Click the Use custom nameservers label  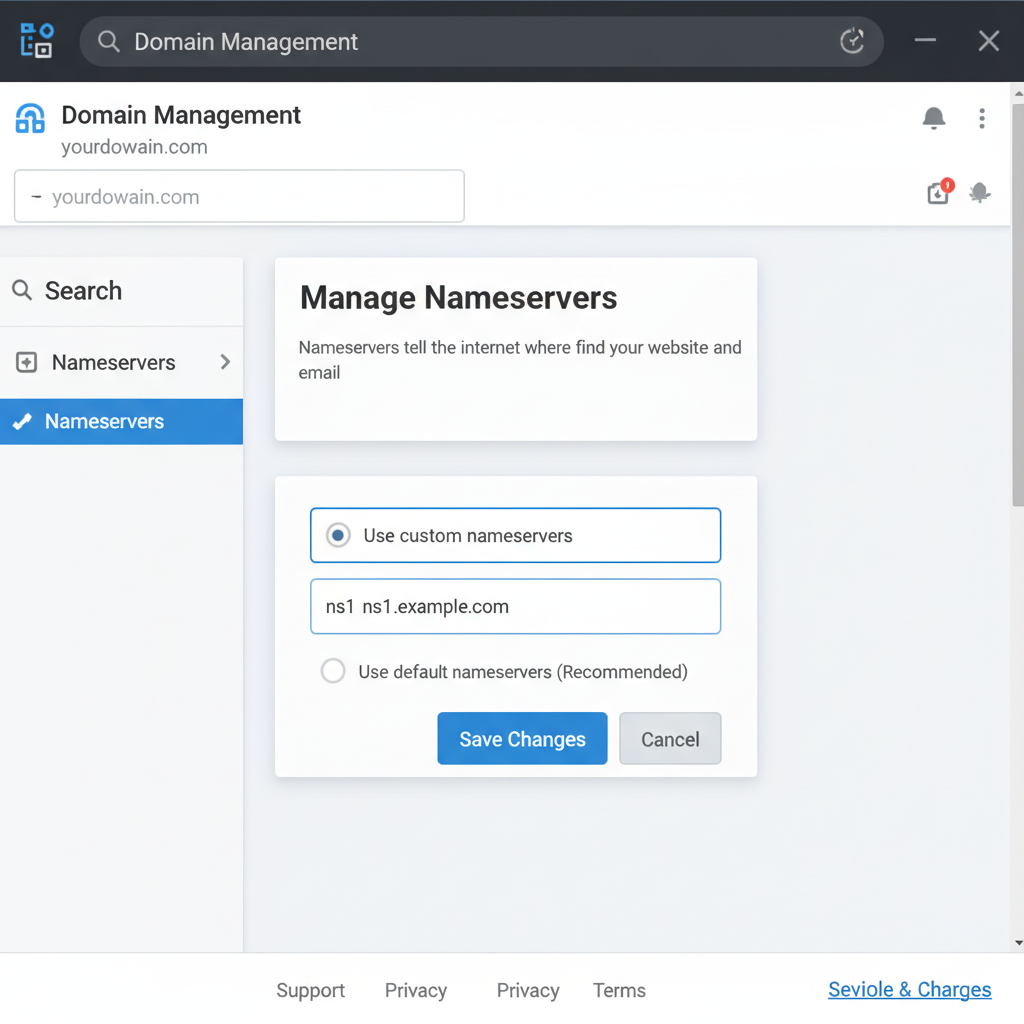468,536
